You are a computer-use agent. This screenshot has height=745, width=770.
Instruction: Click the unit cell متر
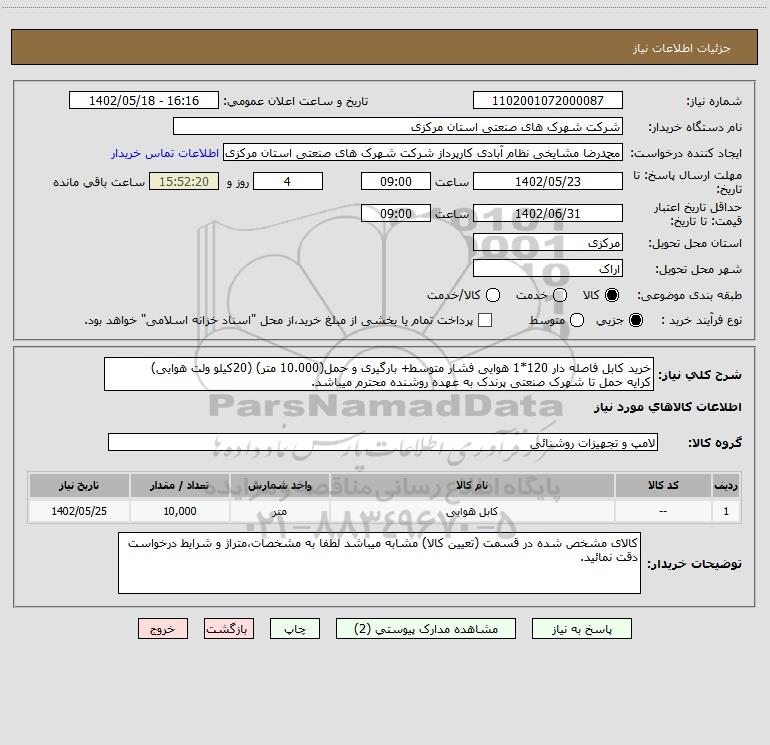(279, 511)
